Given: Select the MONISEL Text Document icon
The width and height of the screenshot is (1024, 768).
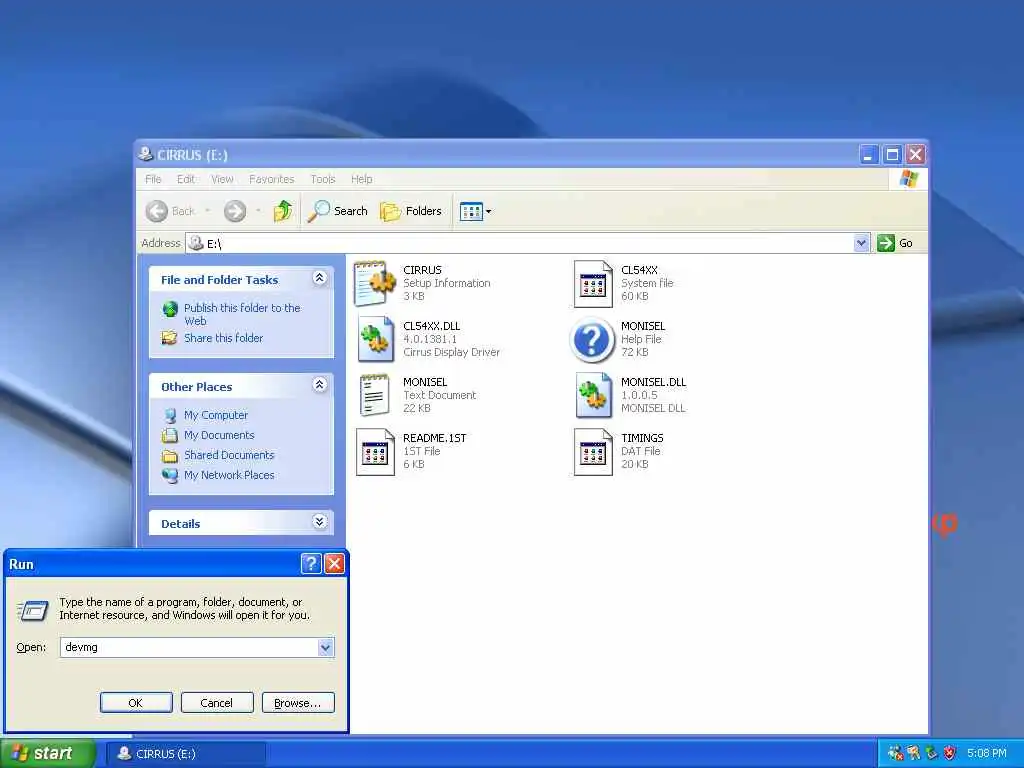Looking at the screenshot, I should [x=375, y=395].
